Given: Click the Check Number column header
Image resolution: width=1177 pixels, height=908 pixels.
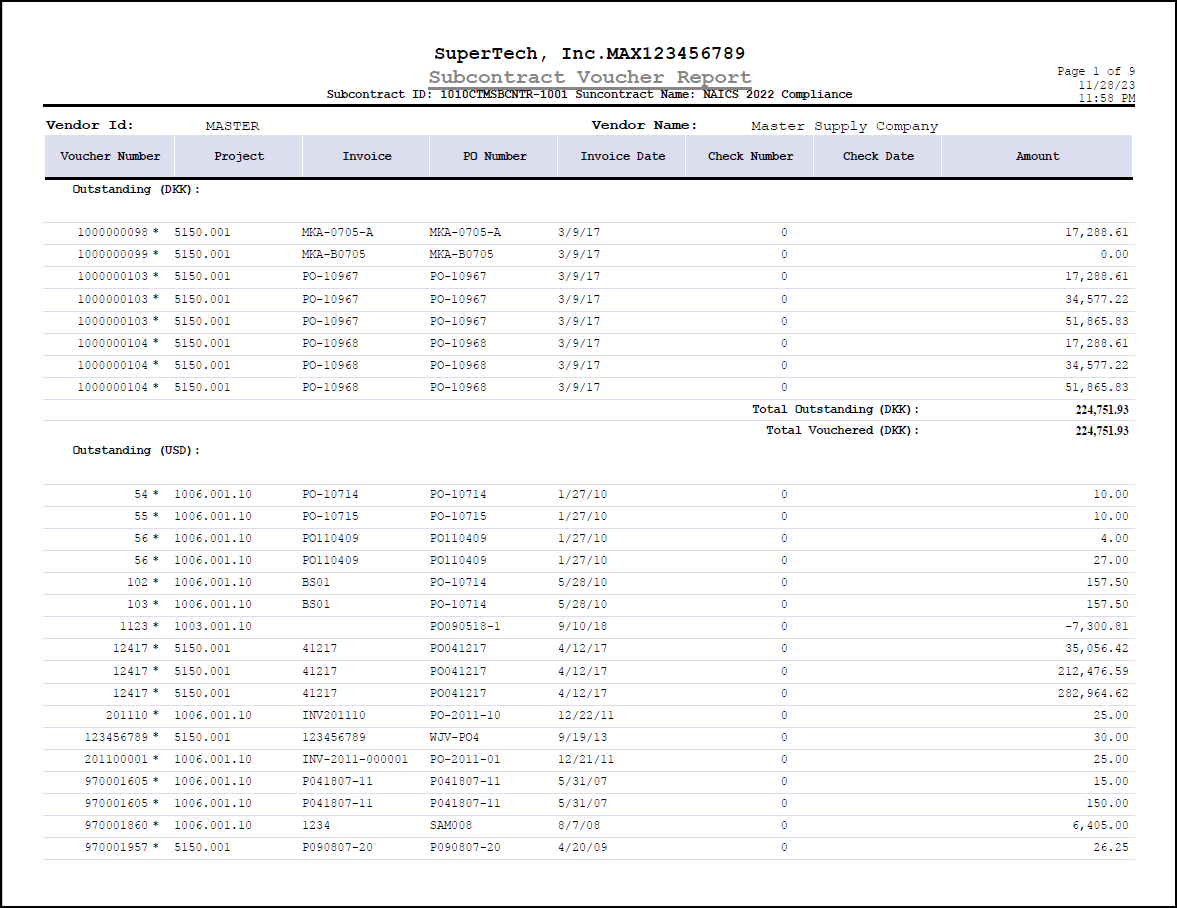Looking at the screenshot, I should coord(750,156).
